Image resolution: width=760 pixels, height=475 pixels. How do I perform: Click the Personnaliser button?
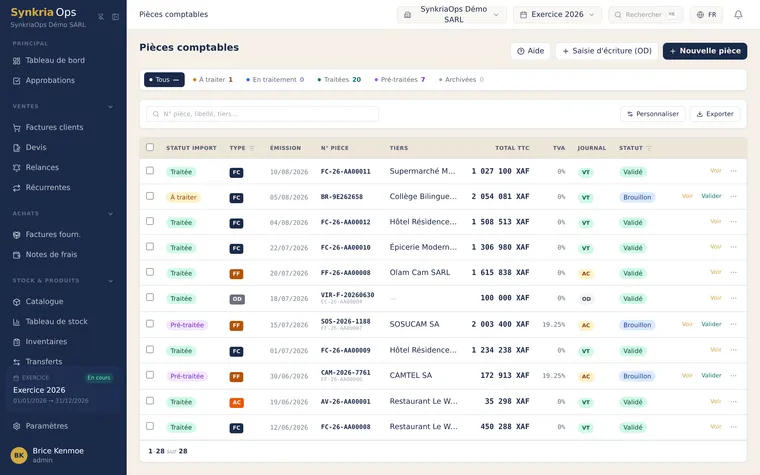[652, 114]
